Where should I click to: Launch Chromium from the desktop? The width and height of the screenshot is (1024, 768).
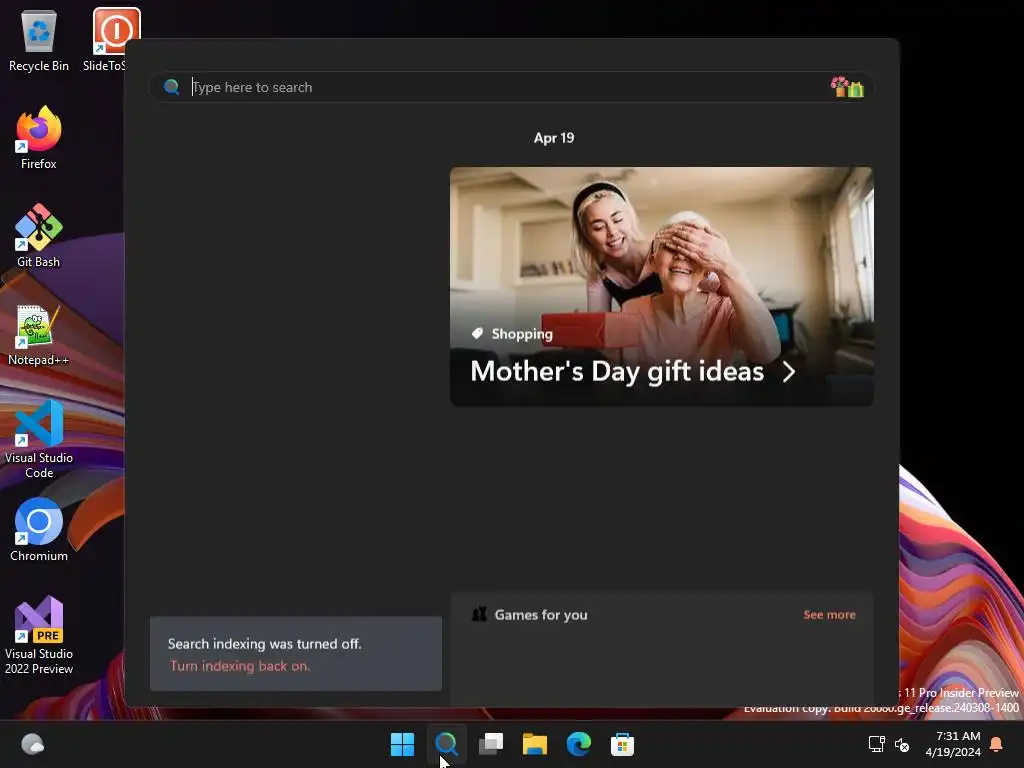[x=39, y=529]
